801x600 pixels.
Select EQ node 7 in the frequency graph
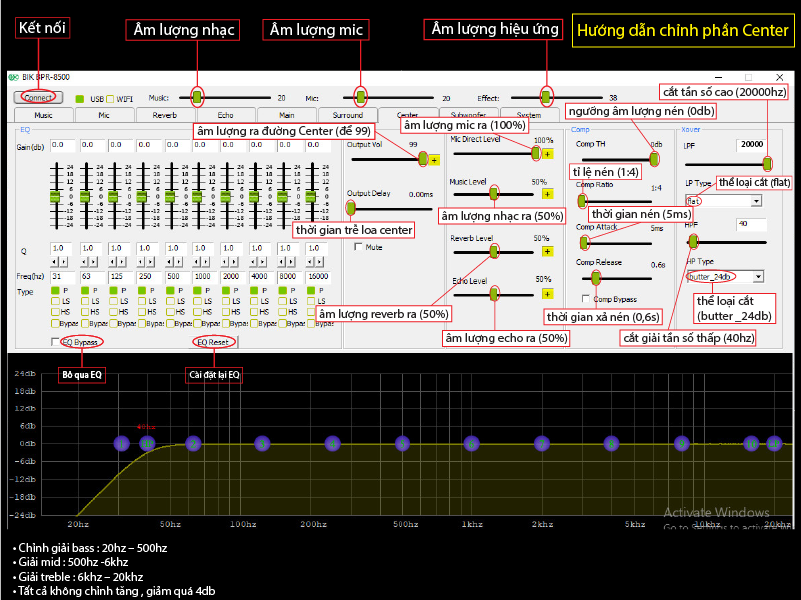(x=541, y=444)
